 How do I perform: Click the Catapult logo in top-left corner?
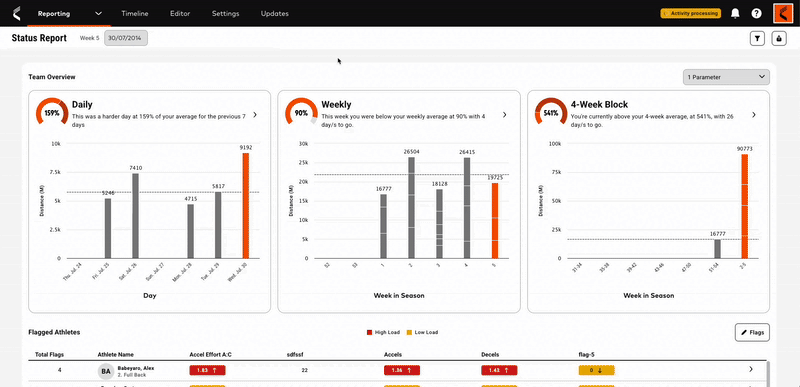pyautogui.click(x=16, y=13)
